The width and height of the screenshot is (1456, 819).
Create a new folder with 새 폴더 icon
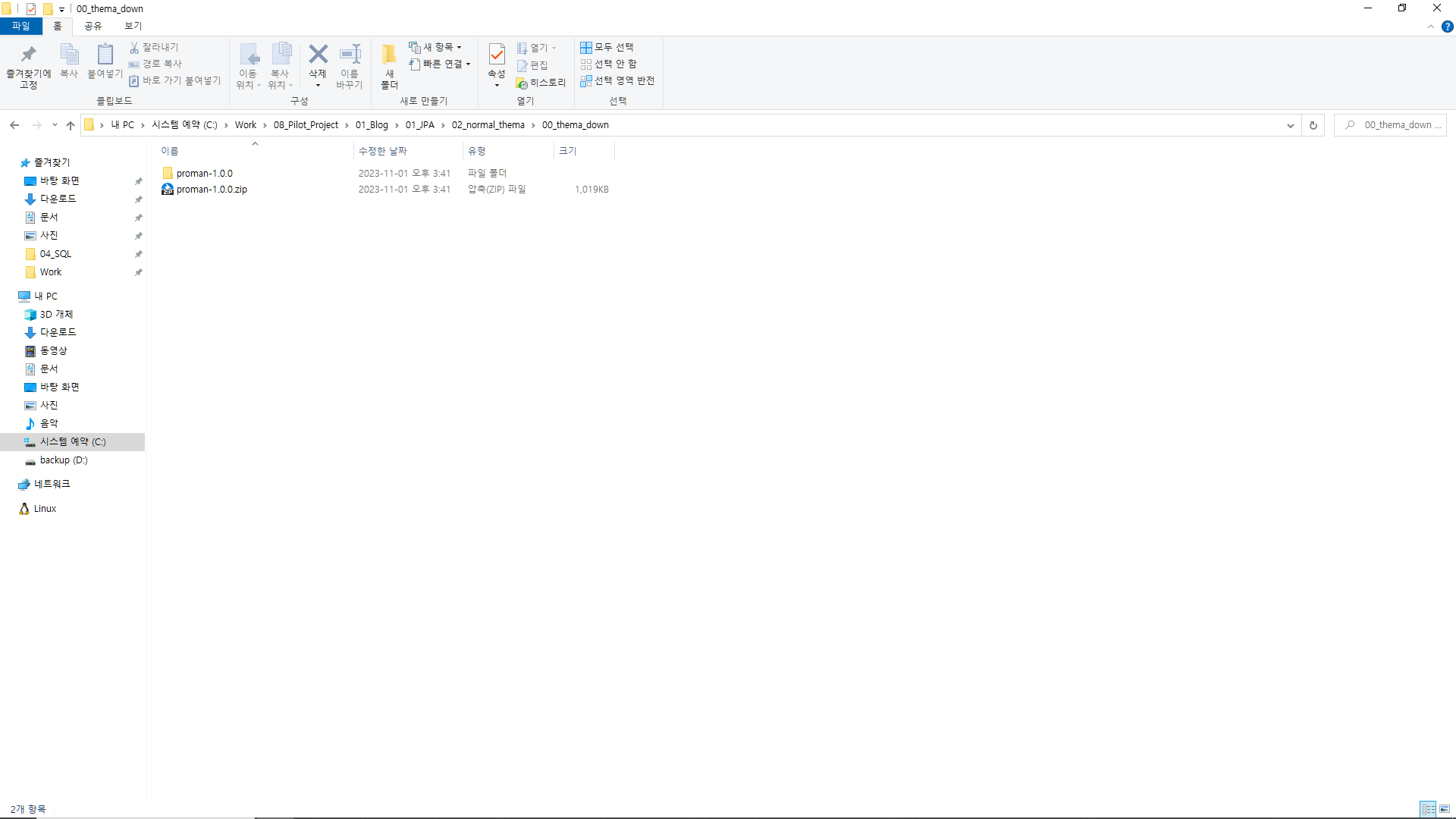(x=389, y=55)
